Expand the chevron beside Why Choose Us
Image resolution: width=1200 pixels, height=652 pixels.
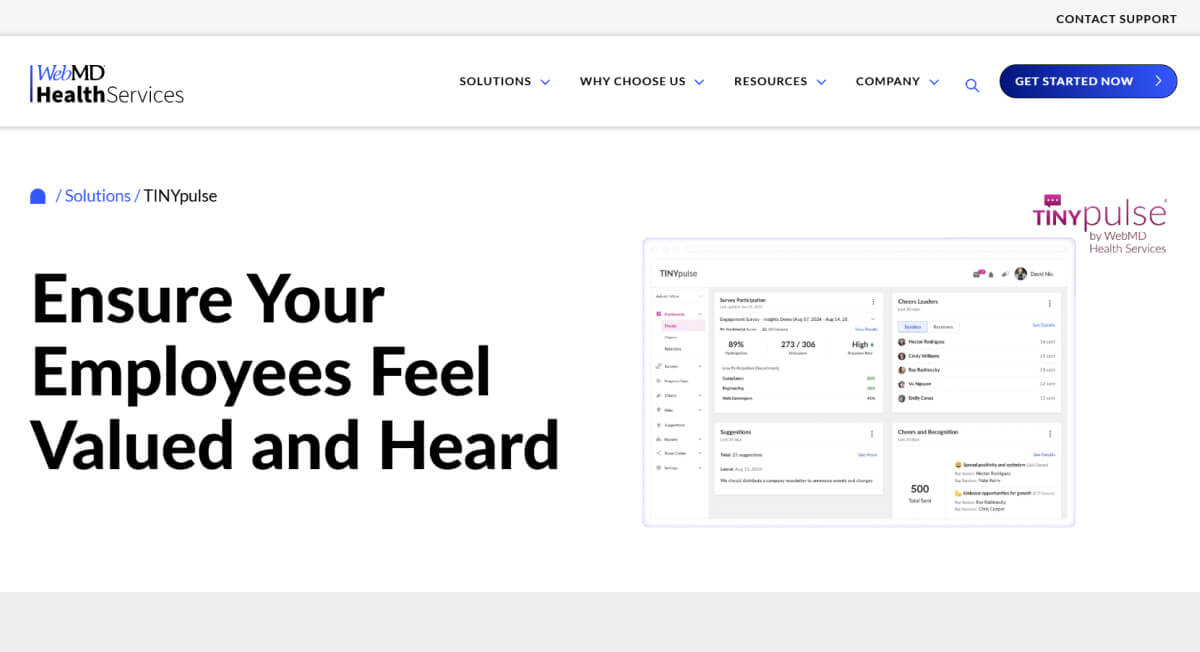tap(699, 82)
